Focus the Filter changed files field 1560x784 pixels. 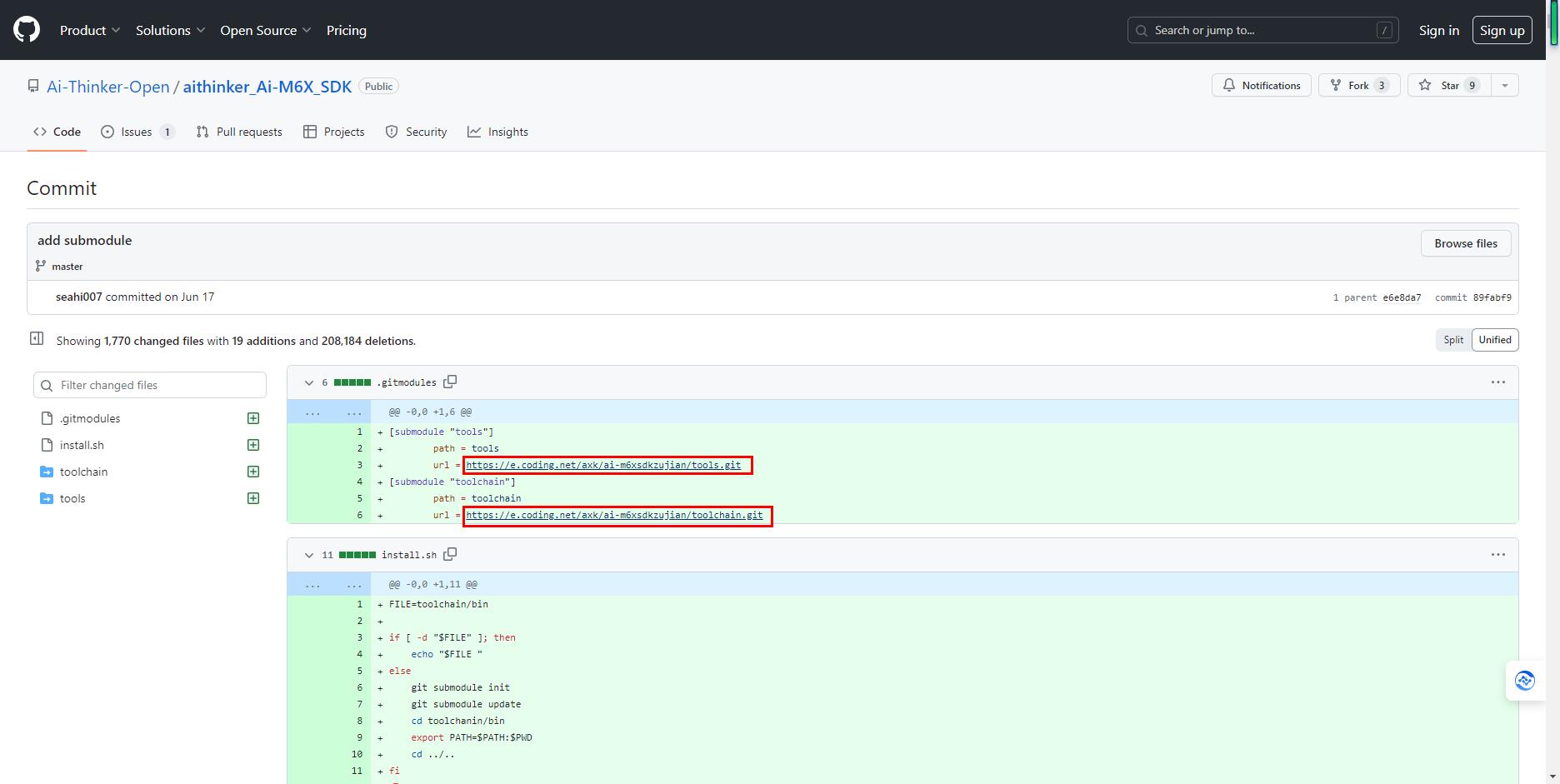(x=150, y=385)
